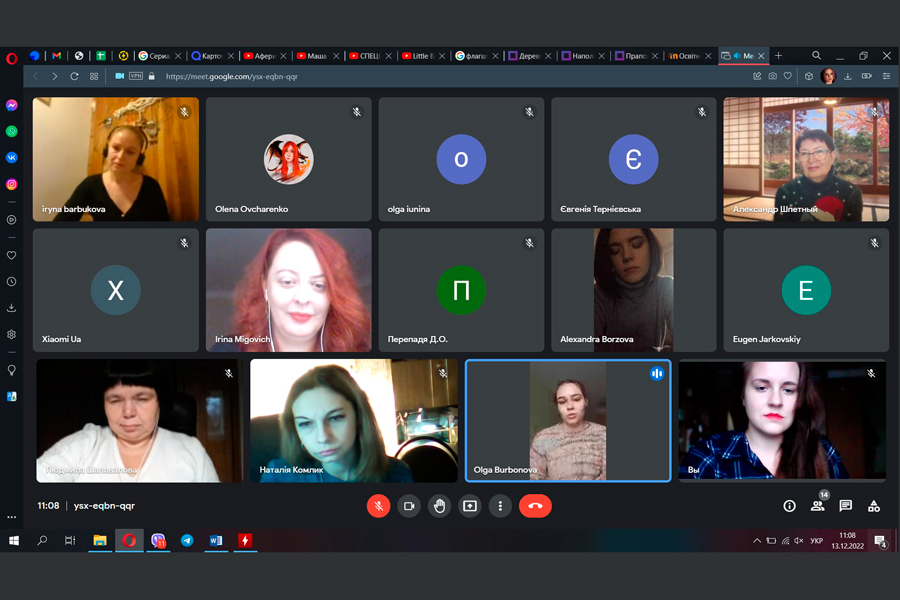
Task: Reload the Meet page
Action: [x=74, y=76]
